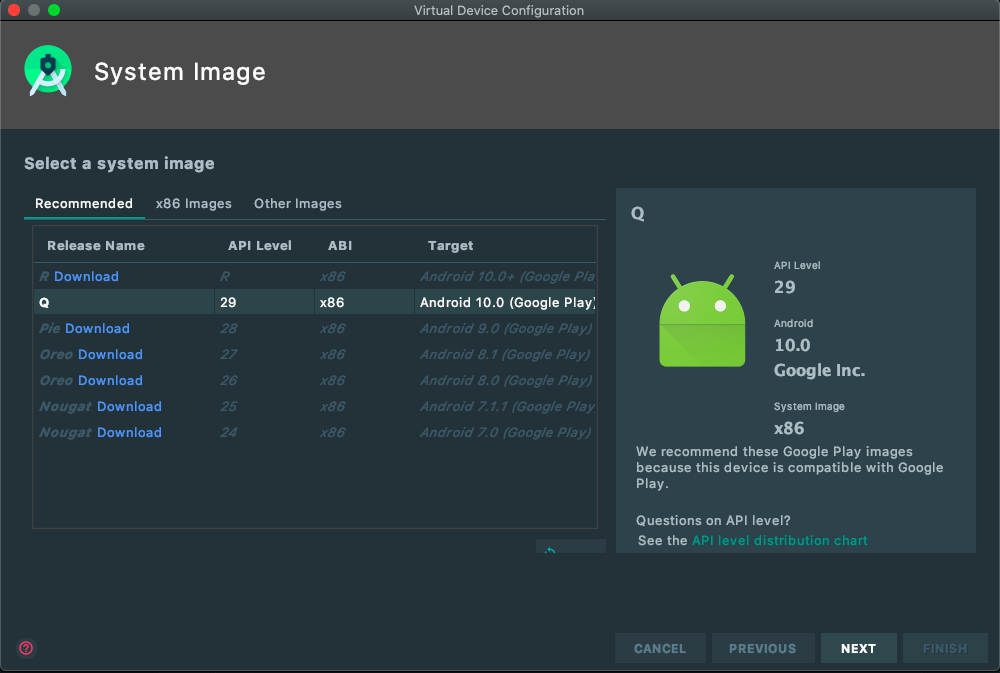Download the Nougat API 25 image
The width and height of the screenshot is (1000, 673).
point(129,406)
